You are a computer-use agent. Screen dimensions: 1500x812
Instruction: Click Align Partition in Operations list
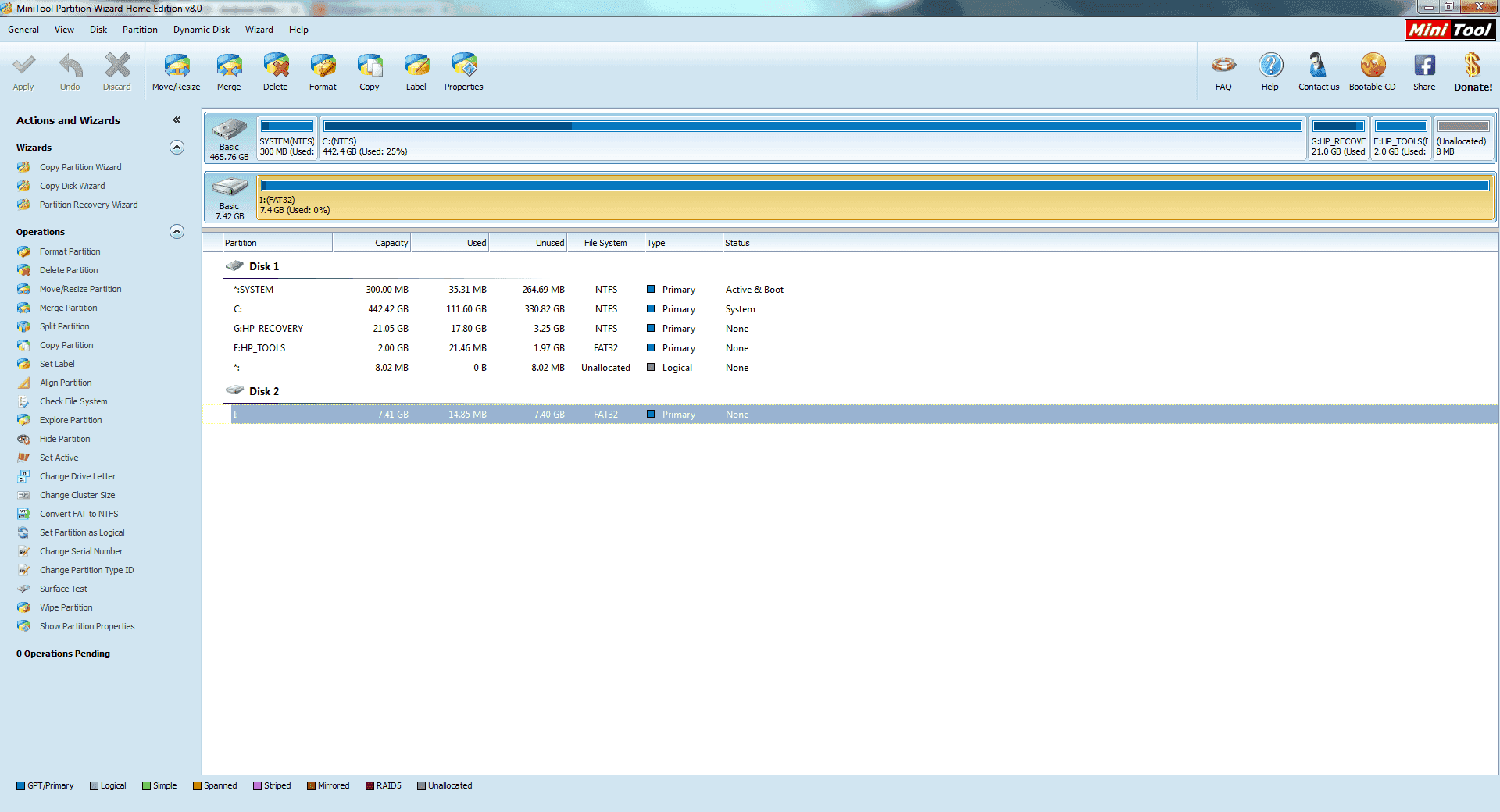[66, 383]
